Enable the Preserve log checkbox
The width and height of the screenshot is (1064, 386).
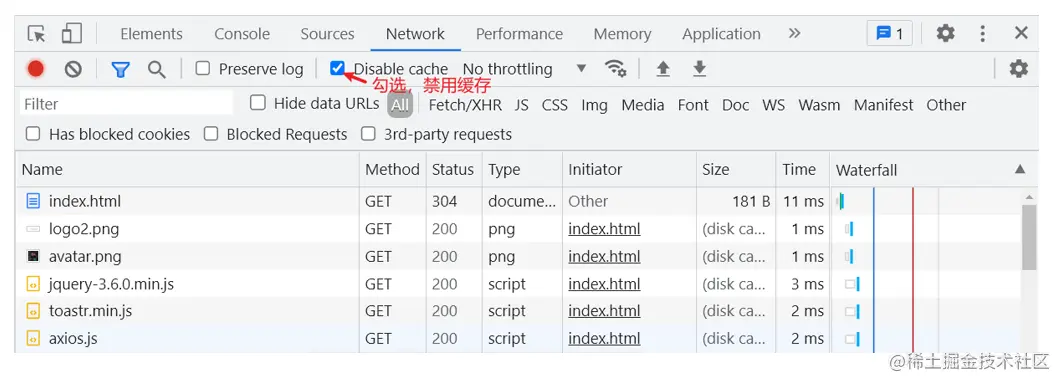(x=203, y=69)
